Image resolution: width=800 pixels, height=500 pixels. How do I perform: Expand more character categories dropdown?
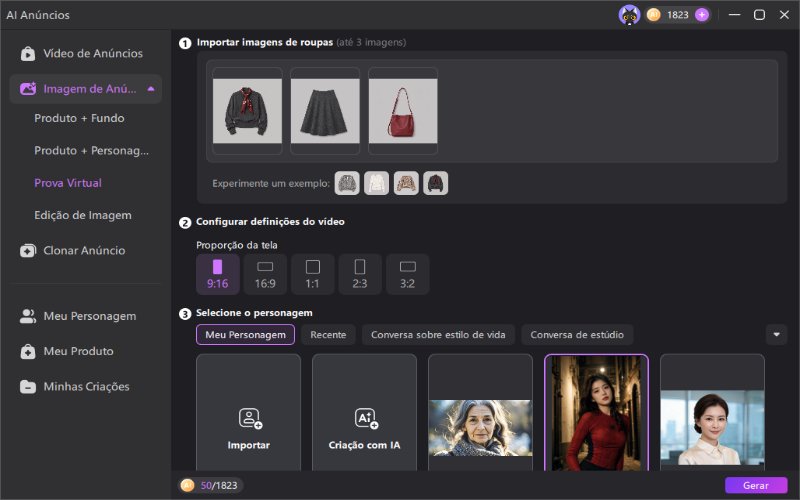click(777, 335)
